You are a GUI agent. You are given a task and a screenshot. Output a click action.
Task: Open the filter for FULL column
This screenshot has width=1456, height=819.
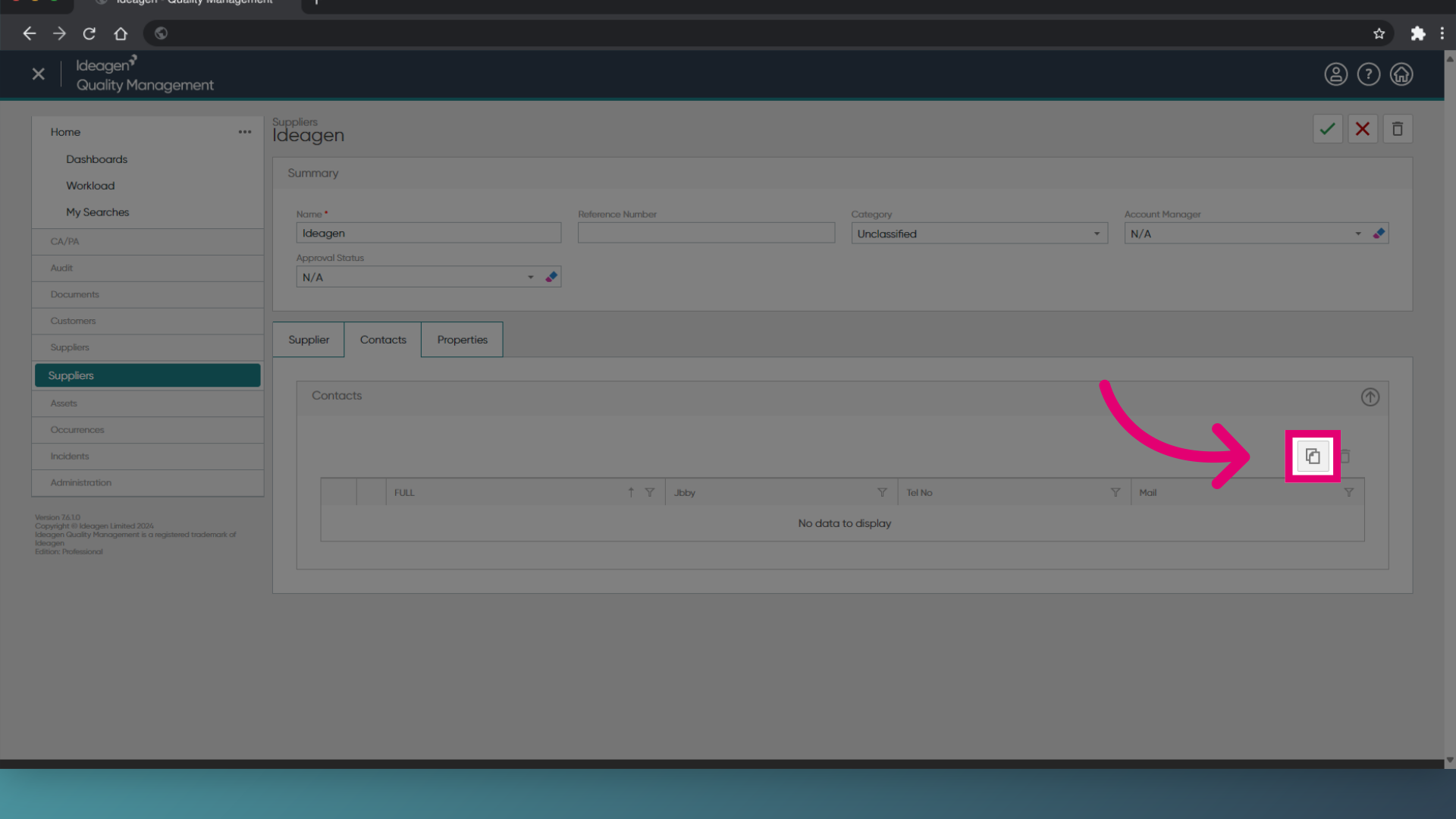tap(650, 492)
